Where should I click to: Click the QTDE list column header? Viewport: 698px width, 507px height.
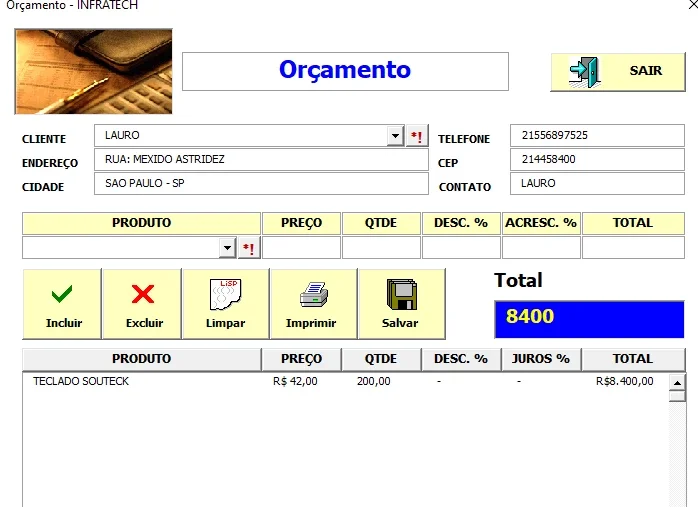coord(381,359)
